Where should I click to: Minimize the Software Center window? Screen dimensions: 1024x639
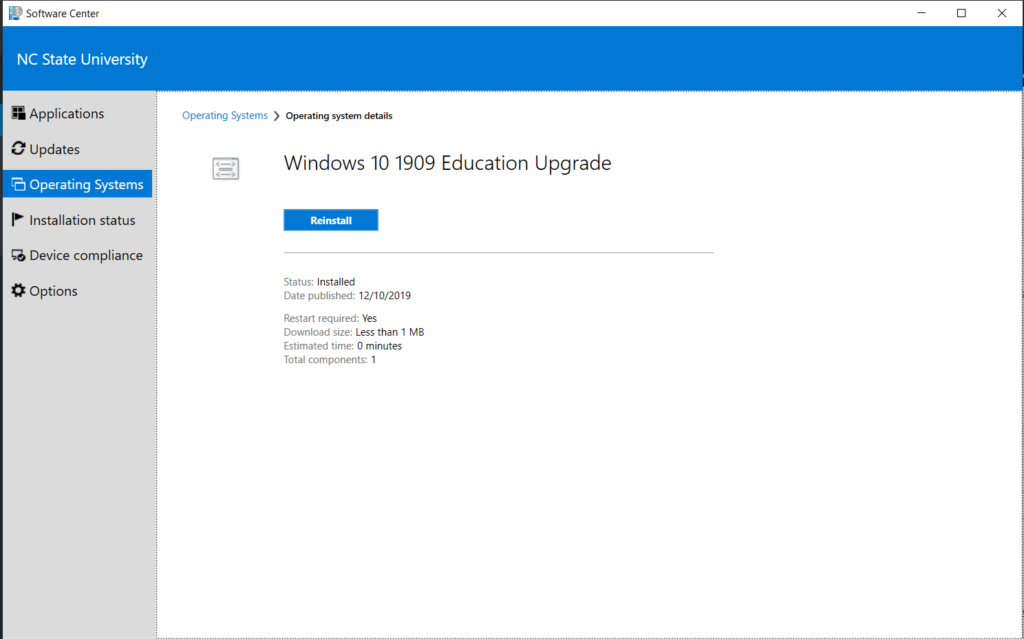coord(921,12)
